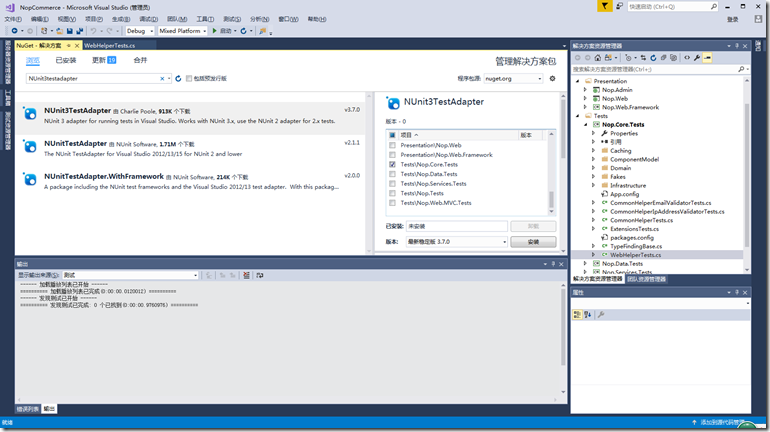Image resolution: width=770 pixels, height=432 pixels.
Task: Switch to the 已安装 NuGet tab
Action: (x=66, y=60)
